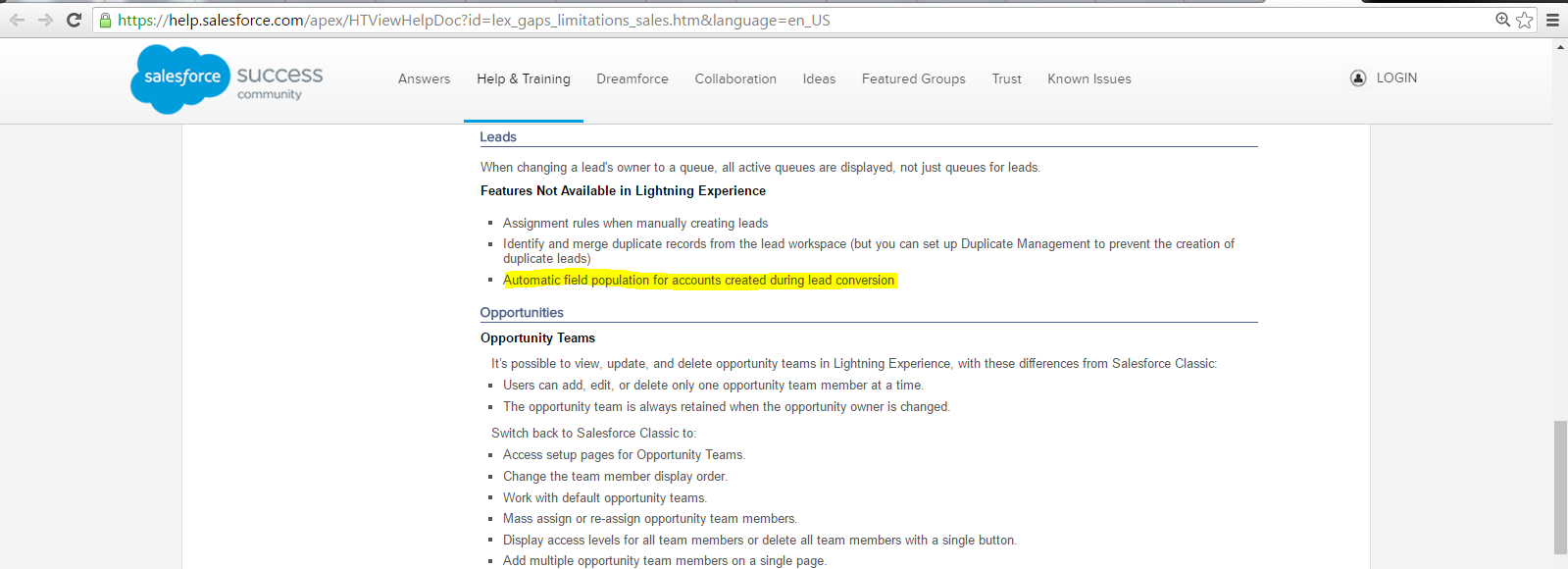Image resolution: width=1568 pixels, height=569 pixels.
Task: Open the Help & Training tab
Action: point(524,78)
